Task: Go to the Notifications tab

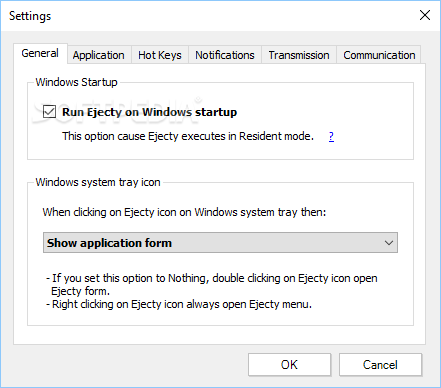Action: (225, 55)
